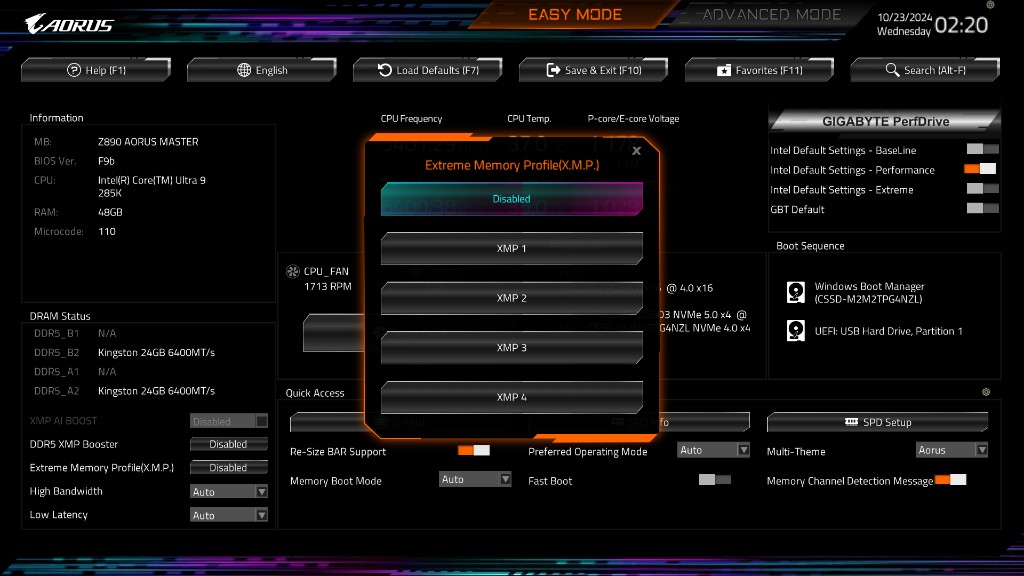Select XMP 4 profile
The width and height of the screenshot is (1024, 576).
511,397
